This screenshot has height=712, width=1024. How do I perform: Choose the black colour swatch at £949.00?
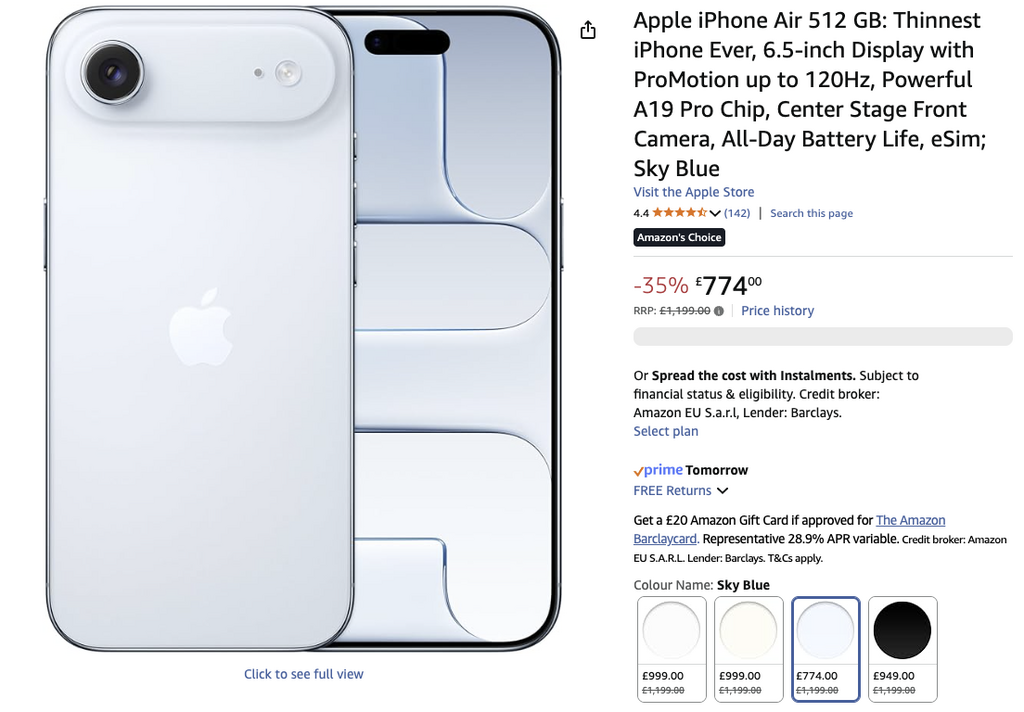903,649
